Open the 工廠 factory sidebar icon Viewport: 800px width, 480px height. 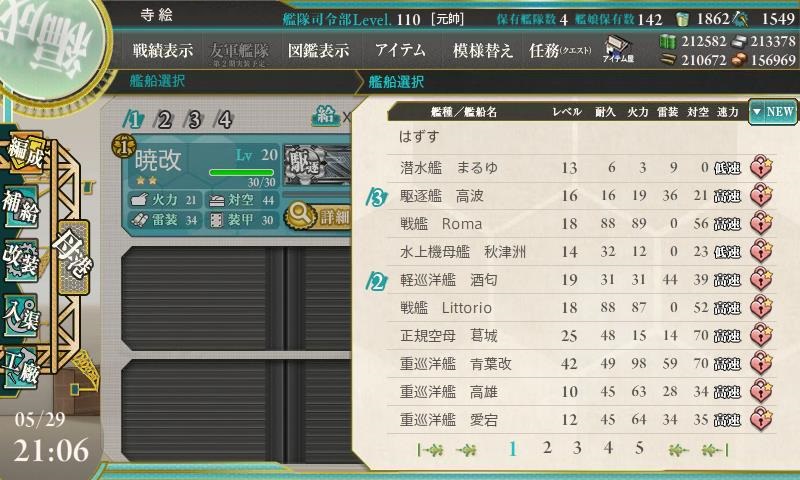click(21, 368)
